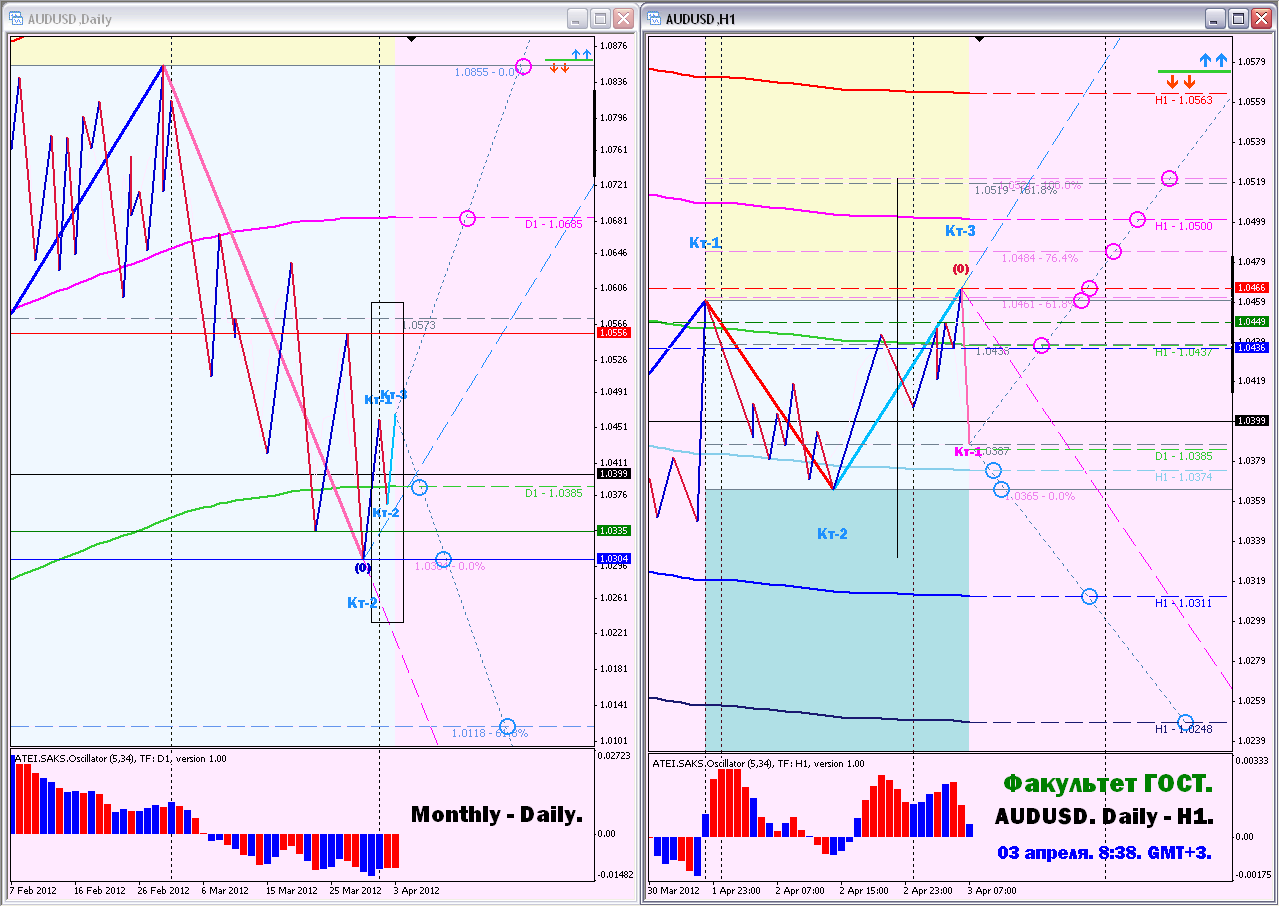Click 'Факультет ГОСТ.' green text label
The height and width of the screenshot is (907, 1280).
1106,781
